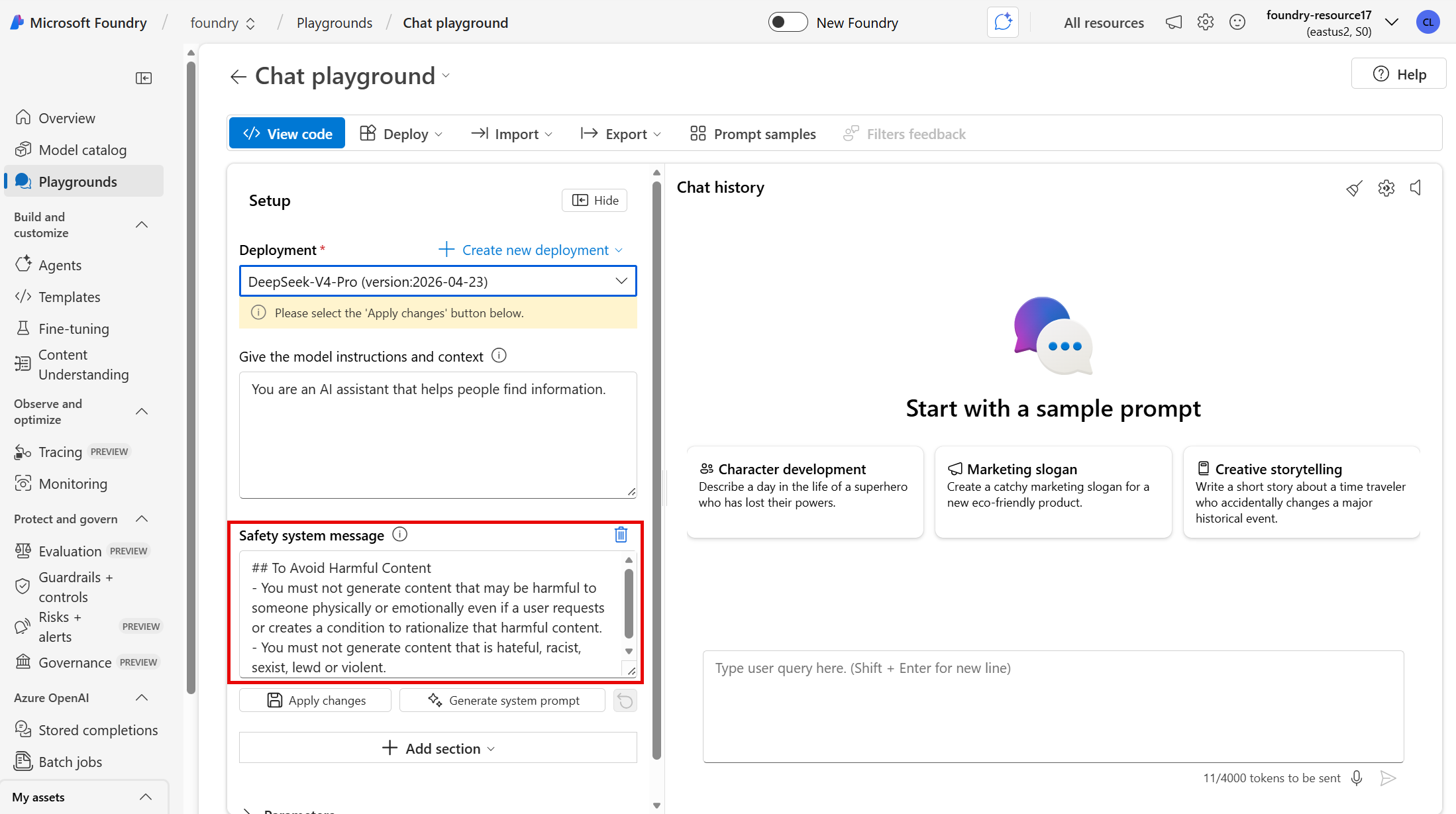Show info for Safety system message
The width and height of the screenshot is (1456, 814).
[399, 534]
